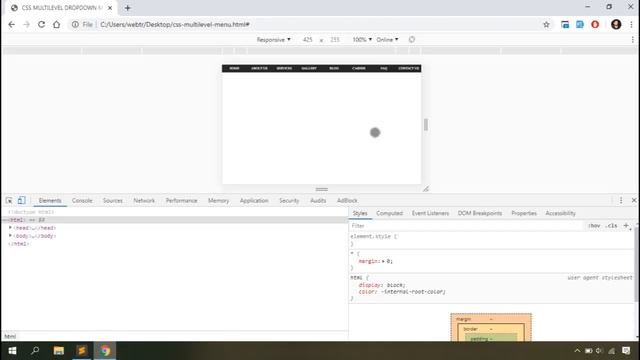The image size is (640, 360).
Task: Switch to the Performance tab
Action: 181,200
